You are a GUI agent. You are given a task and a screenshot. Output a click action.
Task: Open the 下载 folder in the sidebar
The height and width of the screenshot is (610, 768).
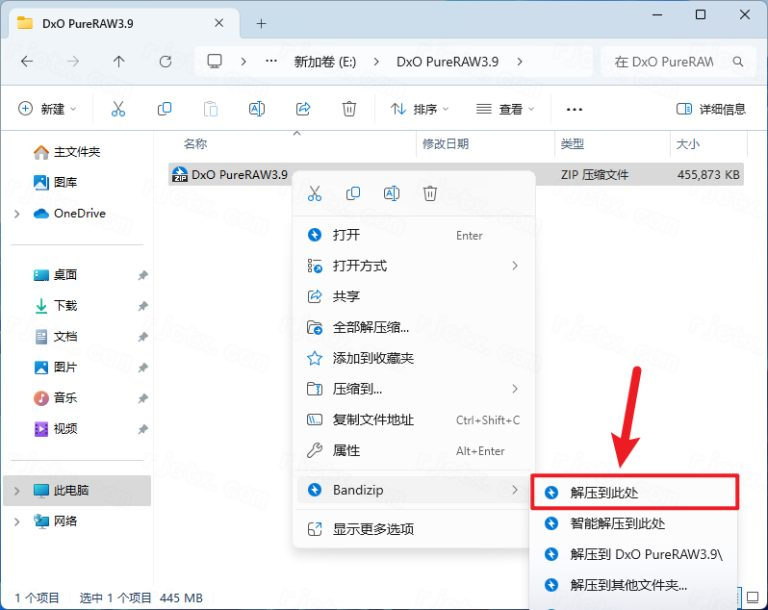click(65, 306)
